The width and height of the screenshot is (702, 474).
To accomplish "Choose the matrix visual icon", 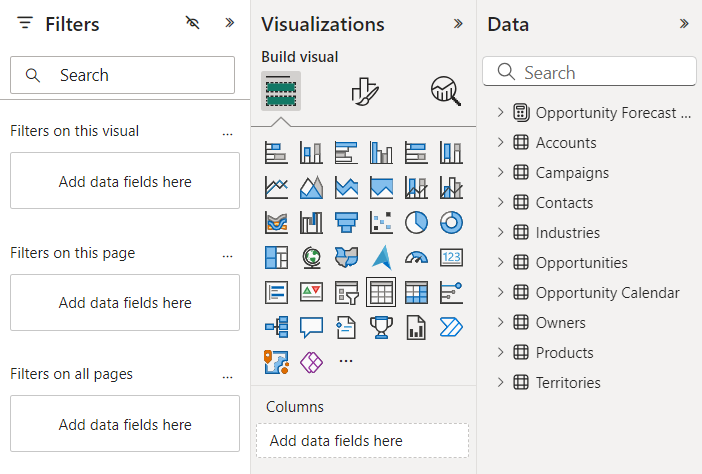I will 416,292.
